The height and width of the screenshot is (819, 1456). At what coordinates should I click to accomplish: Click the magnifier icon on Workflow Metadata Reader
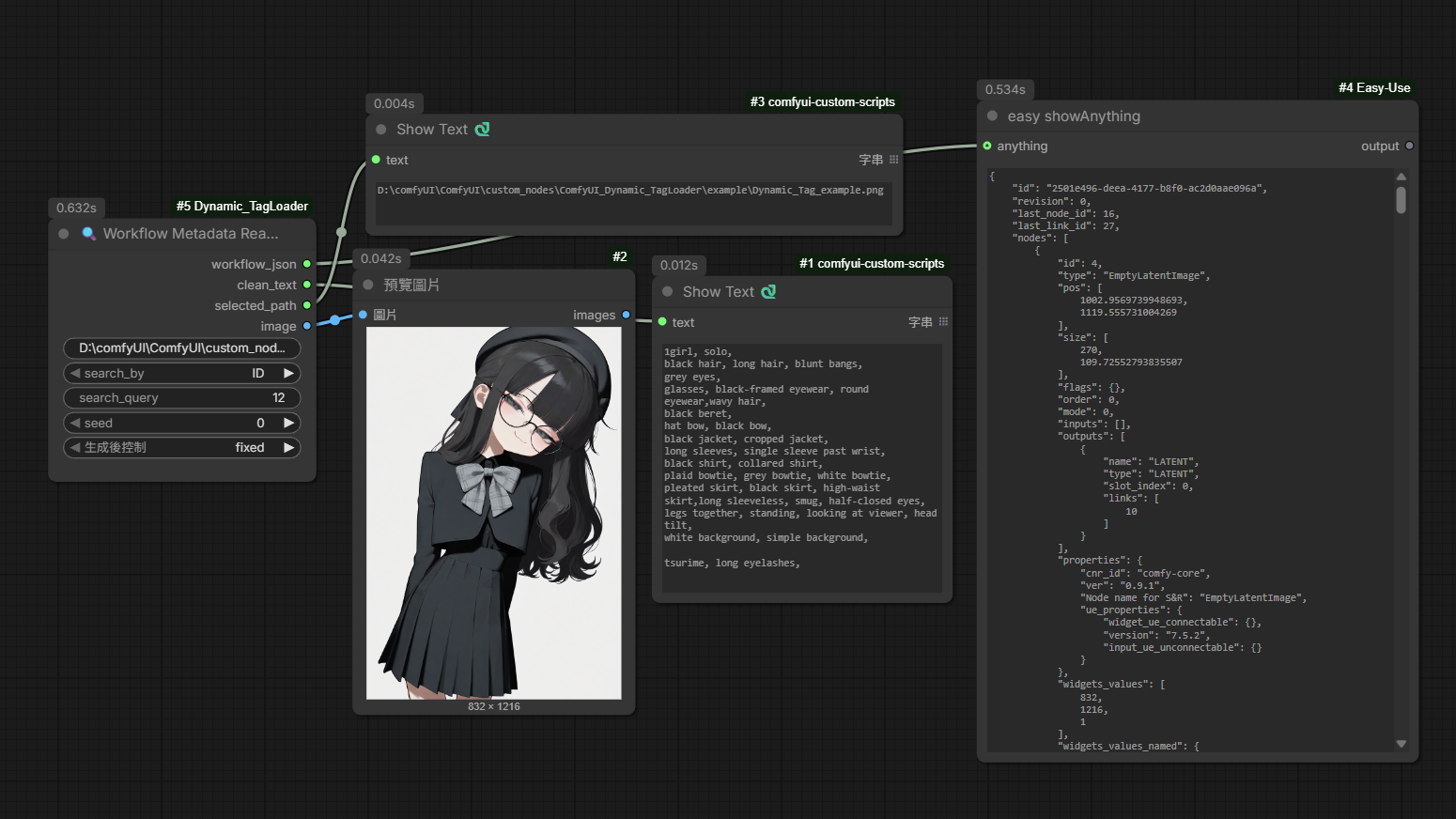[88, 233]
